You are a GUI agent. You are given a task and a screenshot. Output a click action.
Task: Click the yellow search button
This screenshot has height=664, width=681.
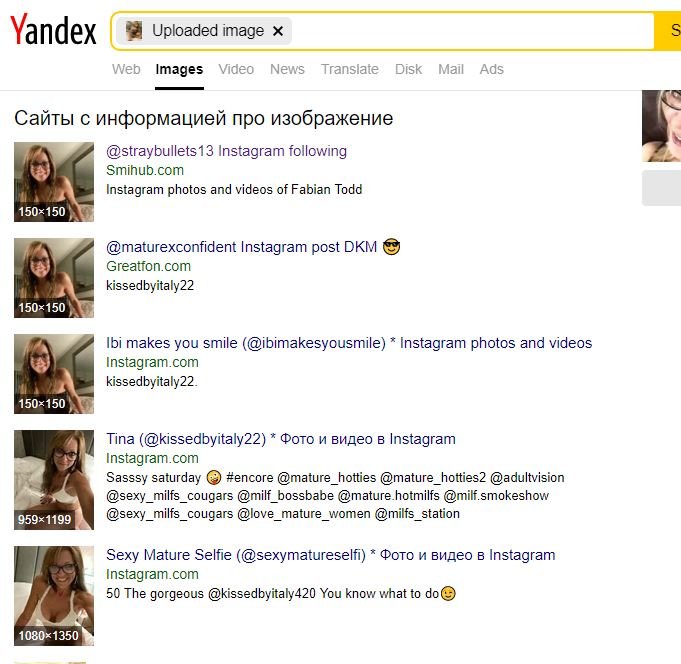(668, 31)
